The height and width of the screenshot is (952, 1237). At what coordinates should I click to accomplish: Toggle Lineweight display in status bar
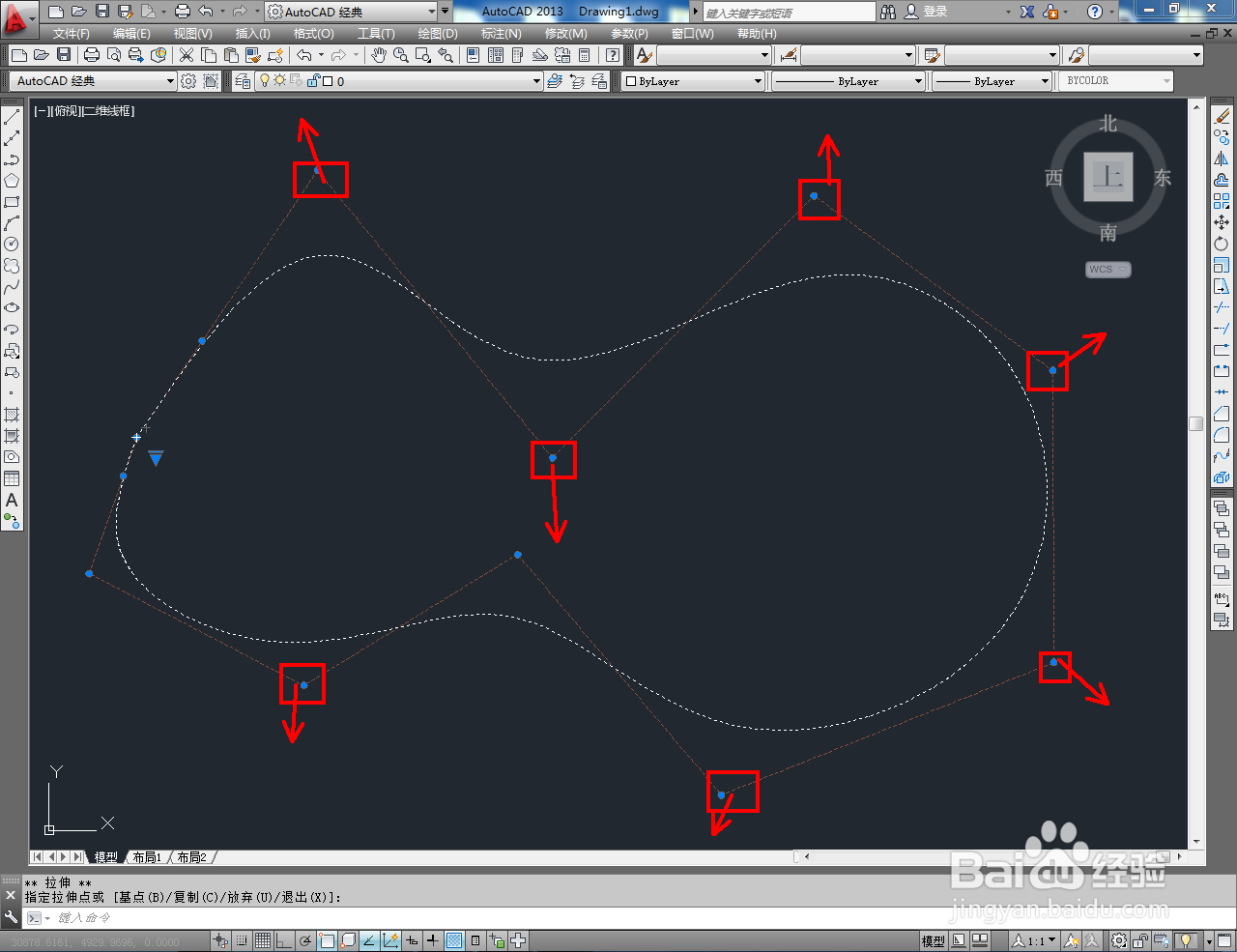click(433, 940)
